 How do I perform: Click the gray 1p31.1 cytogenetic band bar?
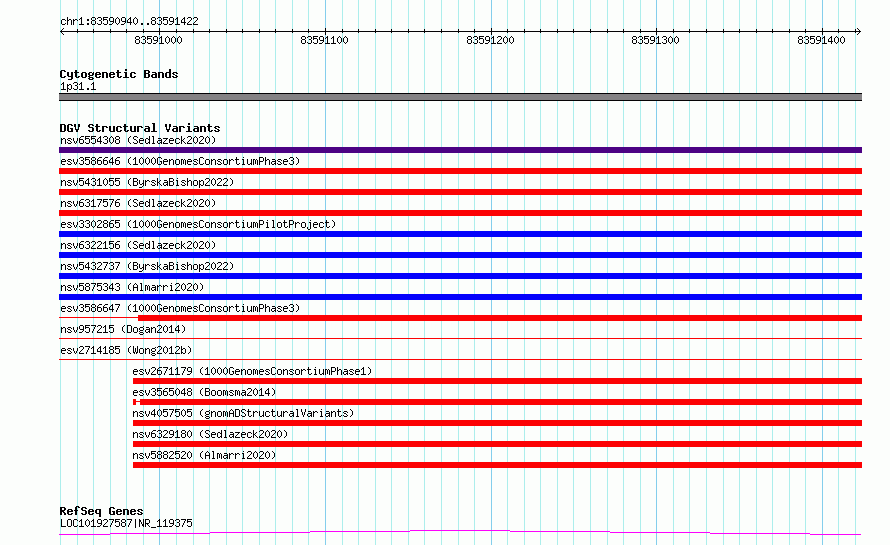(460, 97)
